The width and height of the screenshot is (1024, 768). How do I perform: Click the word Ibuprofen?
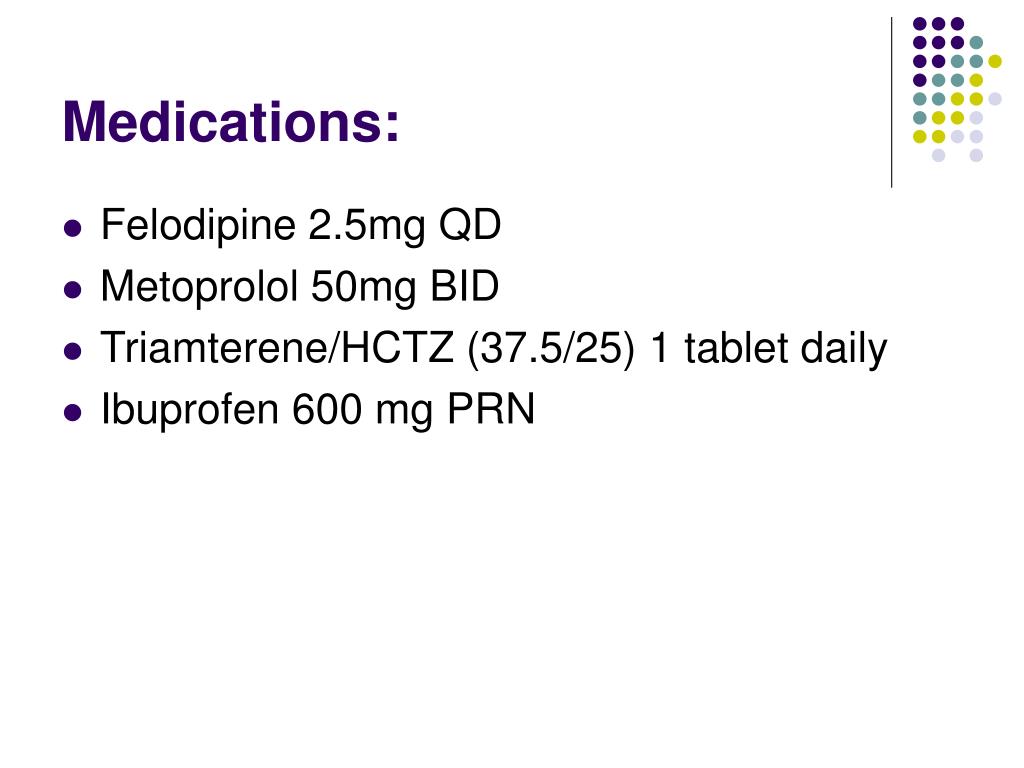(x=191, y=410)
